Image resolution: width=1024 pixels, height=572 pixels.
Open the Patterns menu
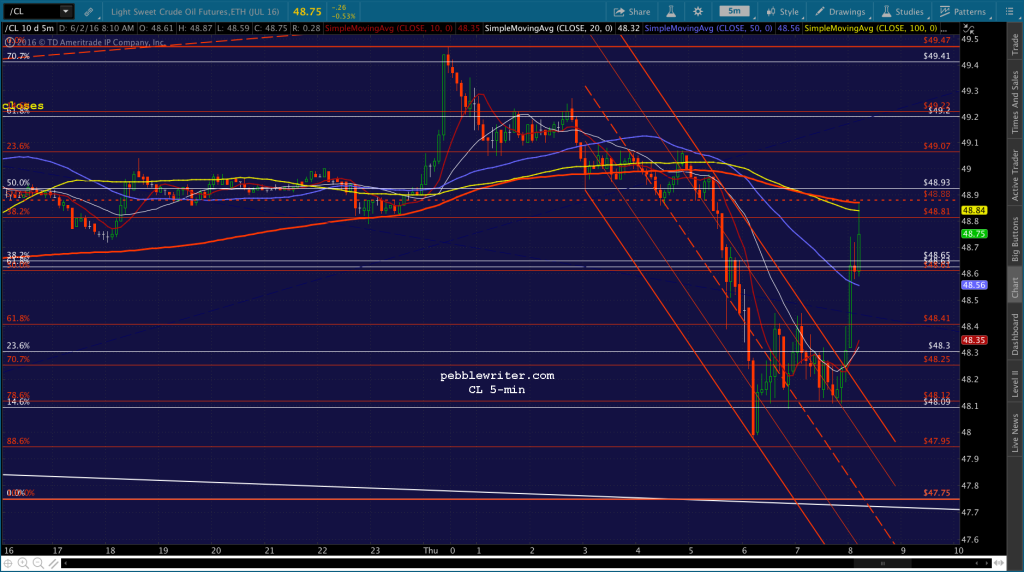(963, 12)
